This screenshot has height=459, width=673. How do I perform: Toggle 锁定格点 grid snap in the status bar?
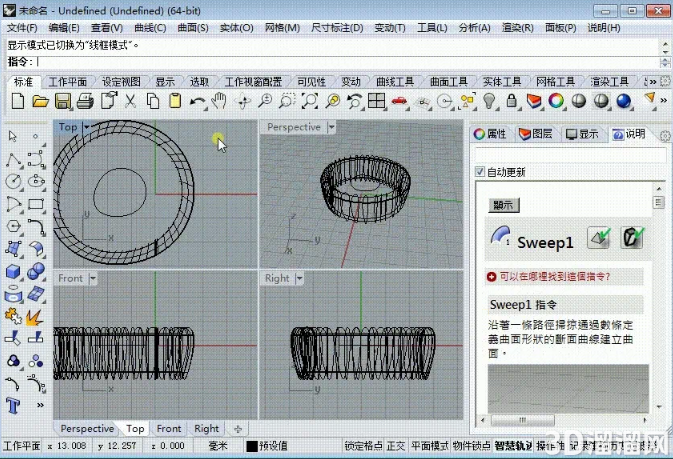click(x=363, y=446)
